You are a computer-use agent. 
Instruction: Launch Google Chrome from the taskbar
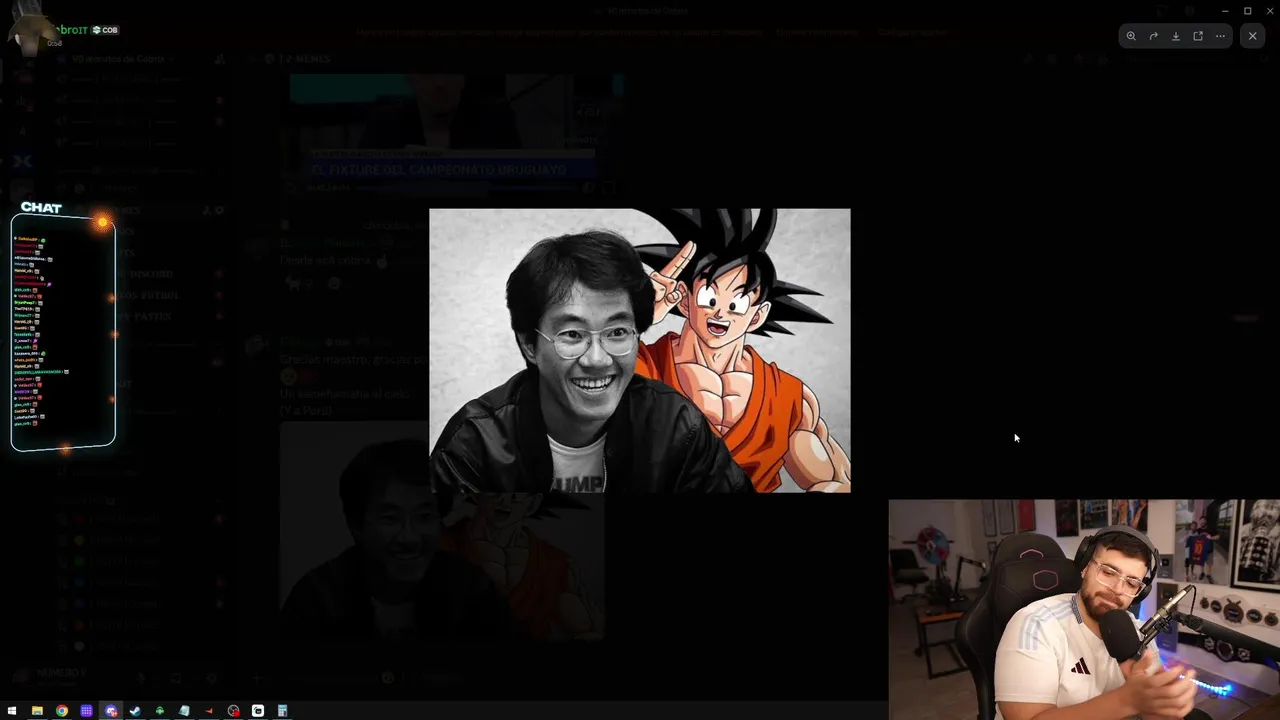(x=62, y=711)
